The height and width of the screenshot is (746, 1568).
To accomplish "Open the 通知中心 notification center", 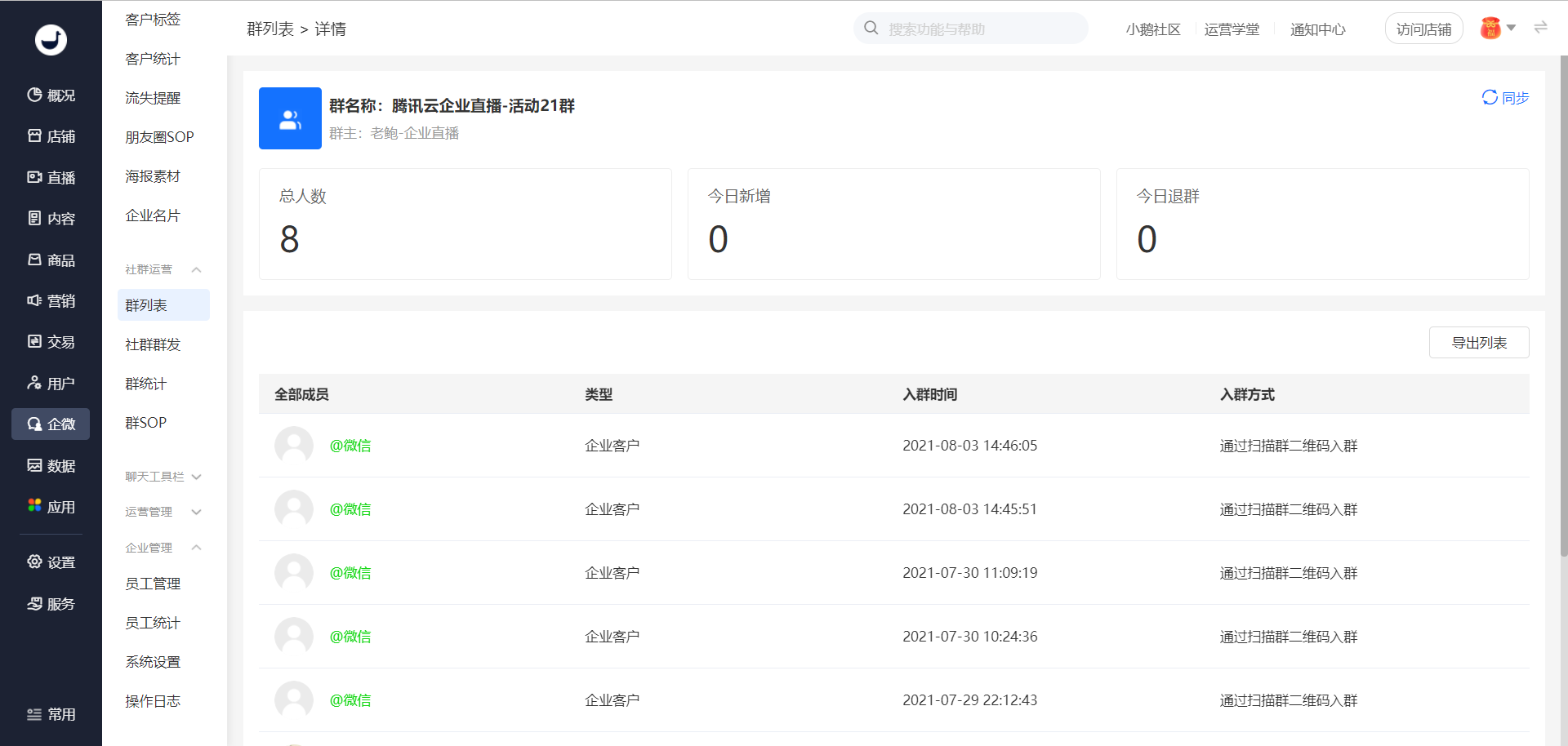I will [x=1317, y=29].
